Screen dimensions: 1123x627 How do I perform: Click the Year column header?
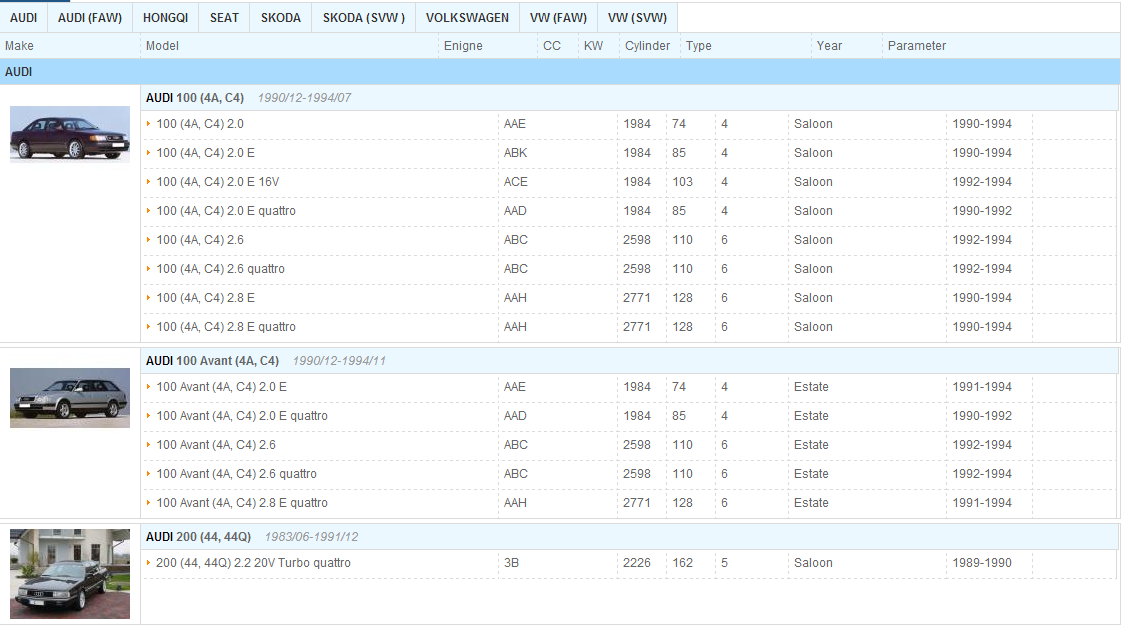point(829,46)
